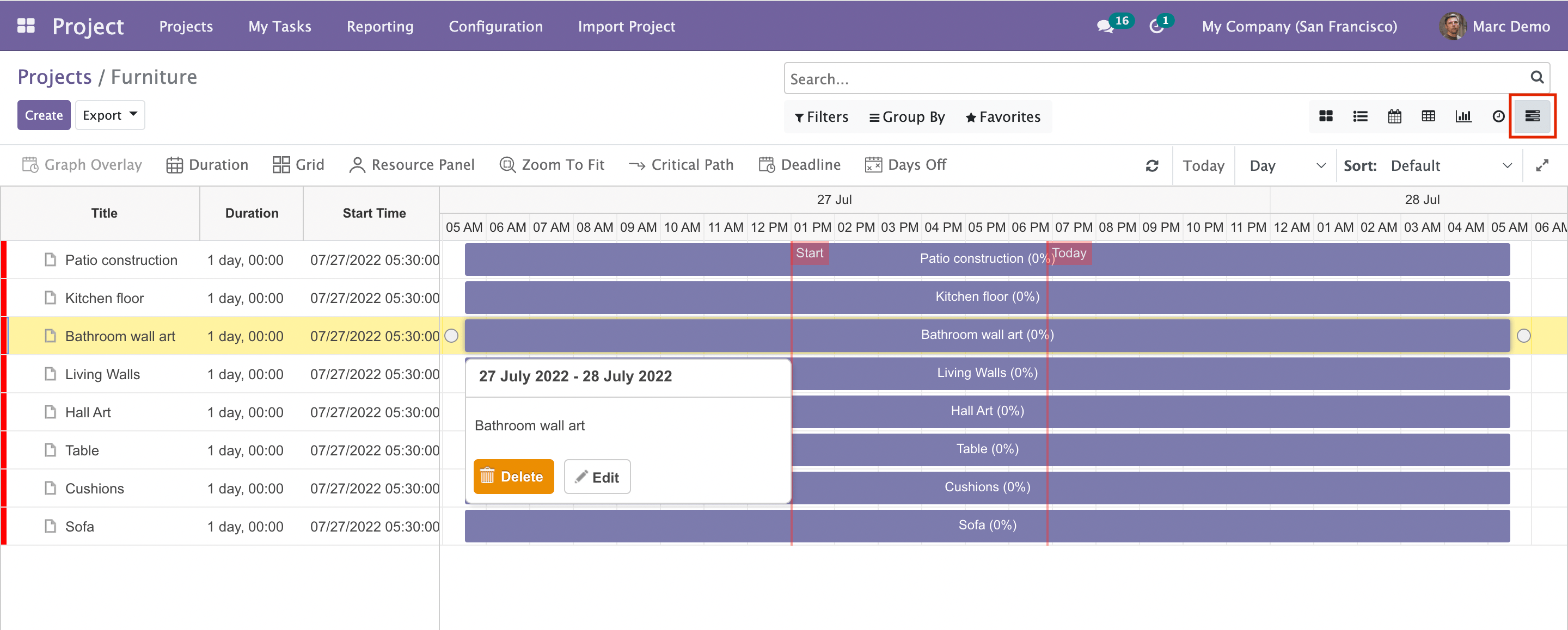The width and height of the screenshot is (1568, 630).
Task: Open the Calendar view icon
Action: click(1394, 116)
